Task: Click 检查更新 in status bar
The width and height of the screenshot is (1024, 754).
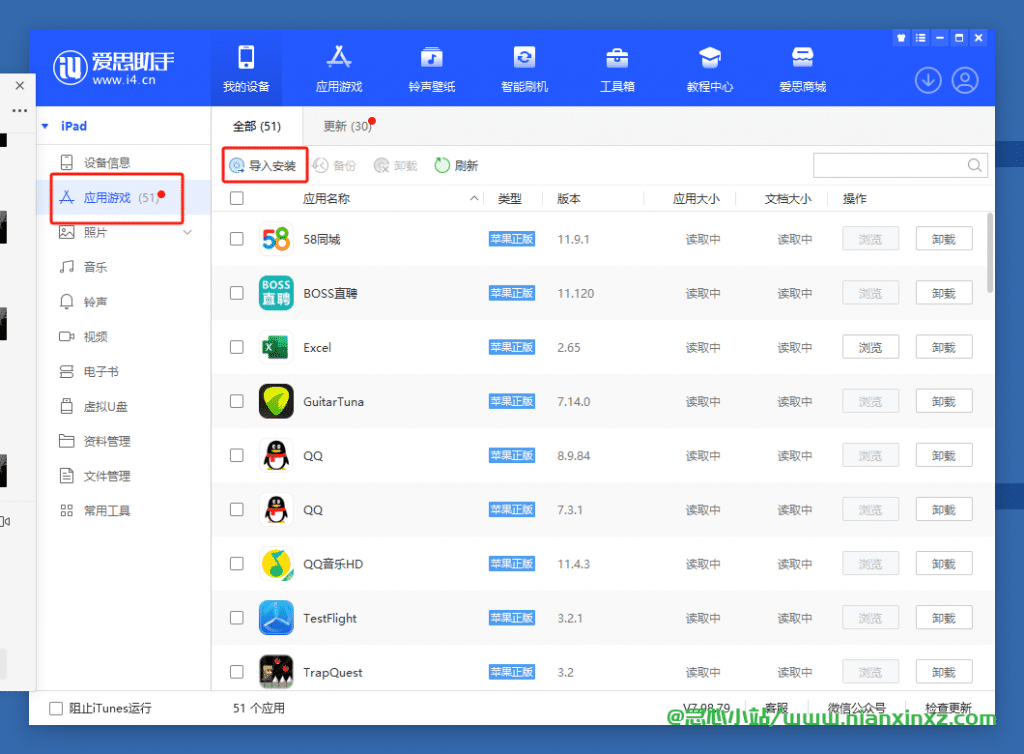Action: 948,708
